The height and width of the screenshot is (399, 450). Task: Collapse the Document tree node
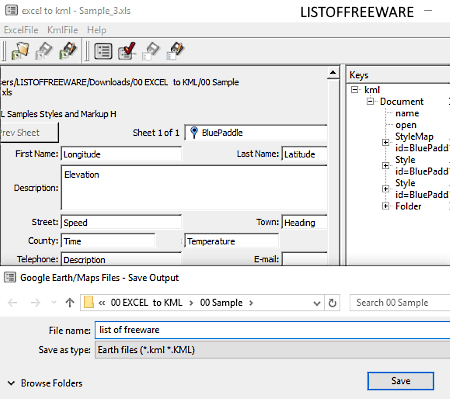point(370,101)
